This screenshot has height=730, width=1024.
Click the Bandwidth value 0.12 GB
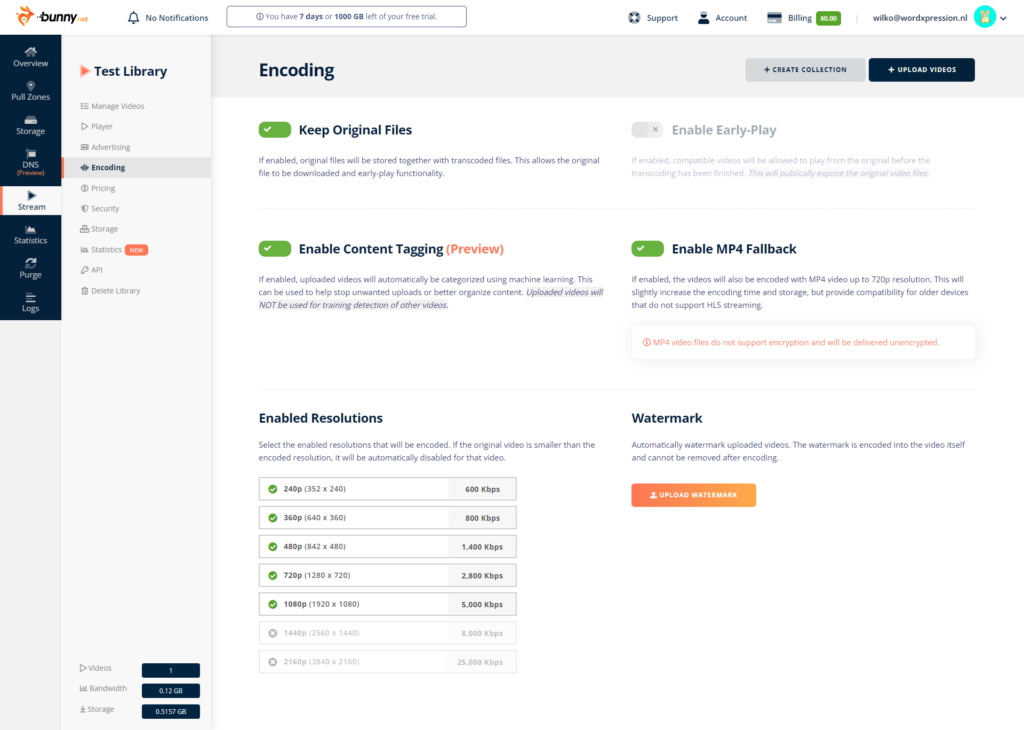pos(170,690)
